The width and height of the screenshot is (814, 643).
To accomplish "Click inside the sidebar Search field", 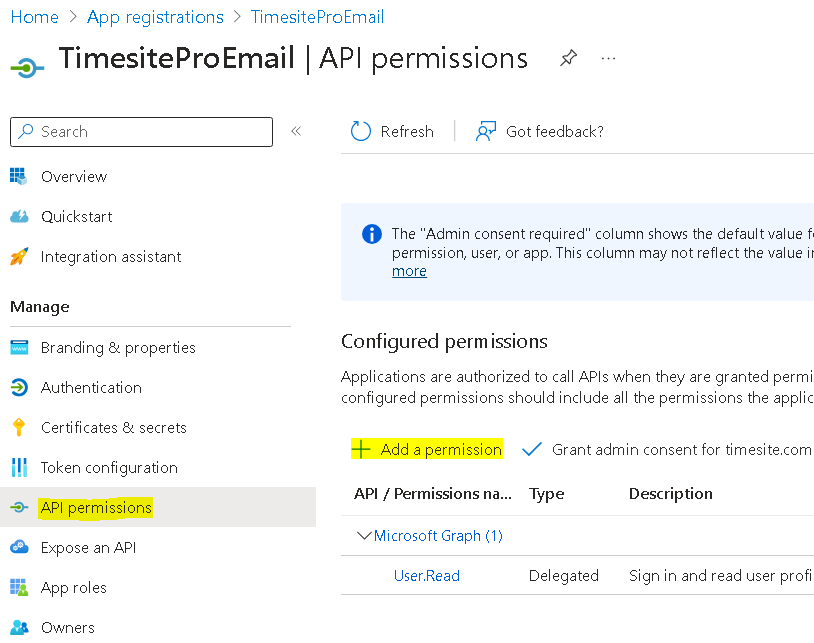I will (x=140, y=131).
